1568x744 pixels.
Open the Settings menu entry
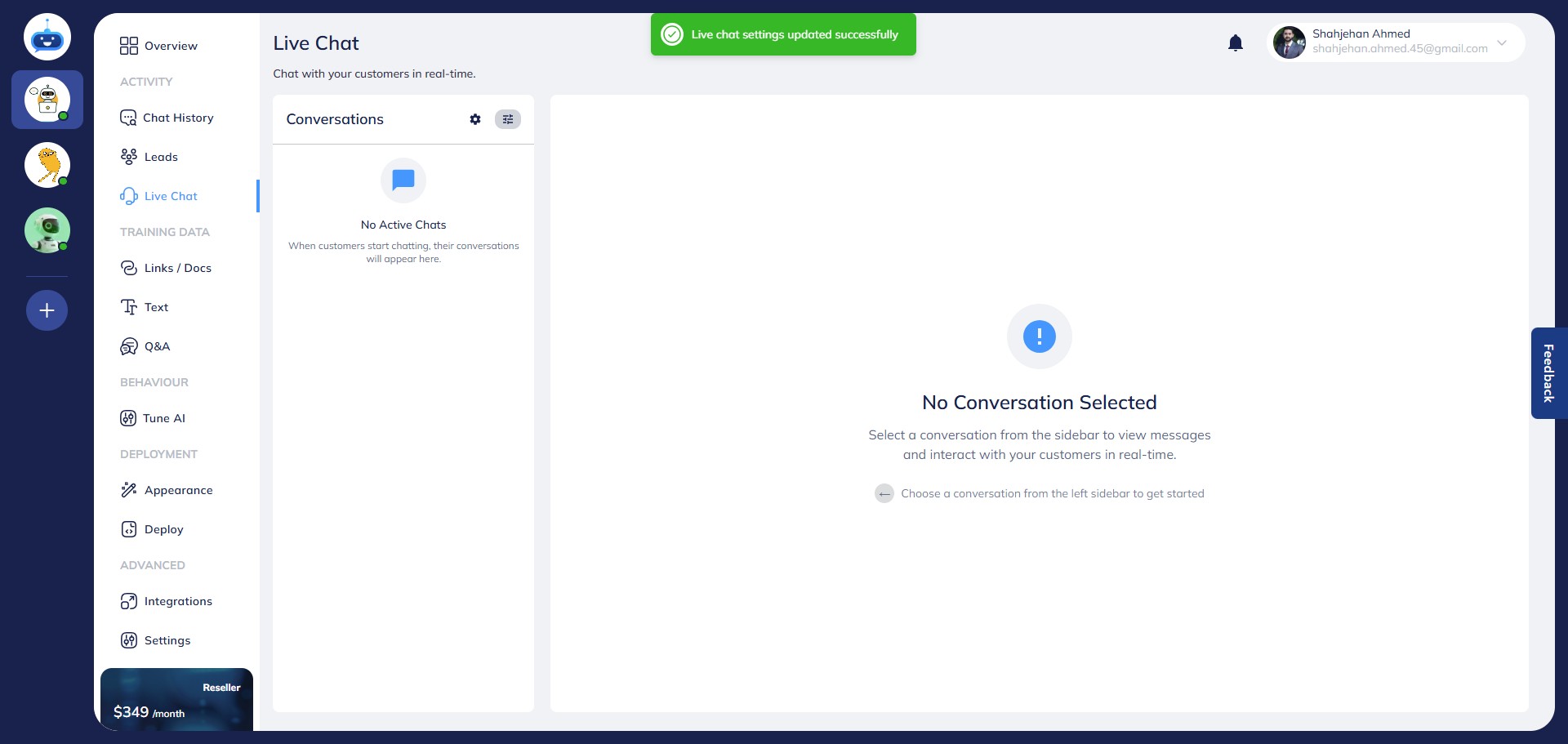pyautogui.click(x=167, y=640)
